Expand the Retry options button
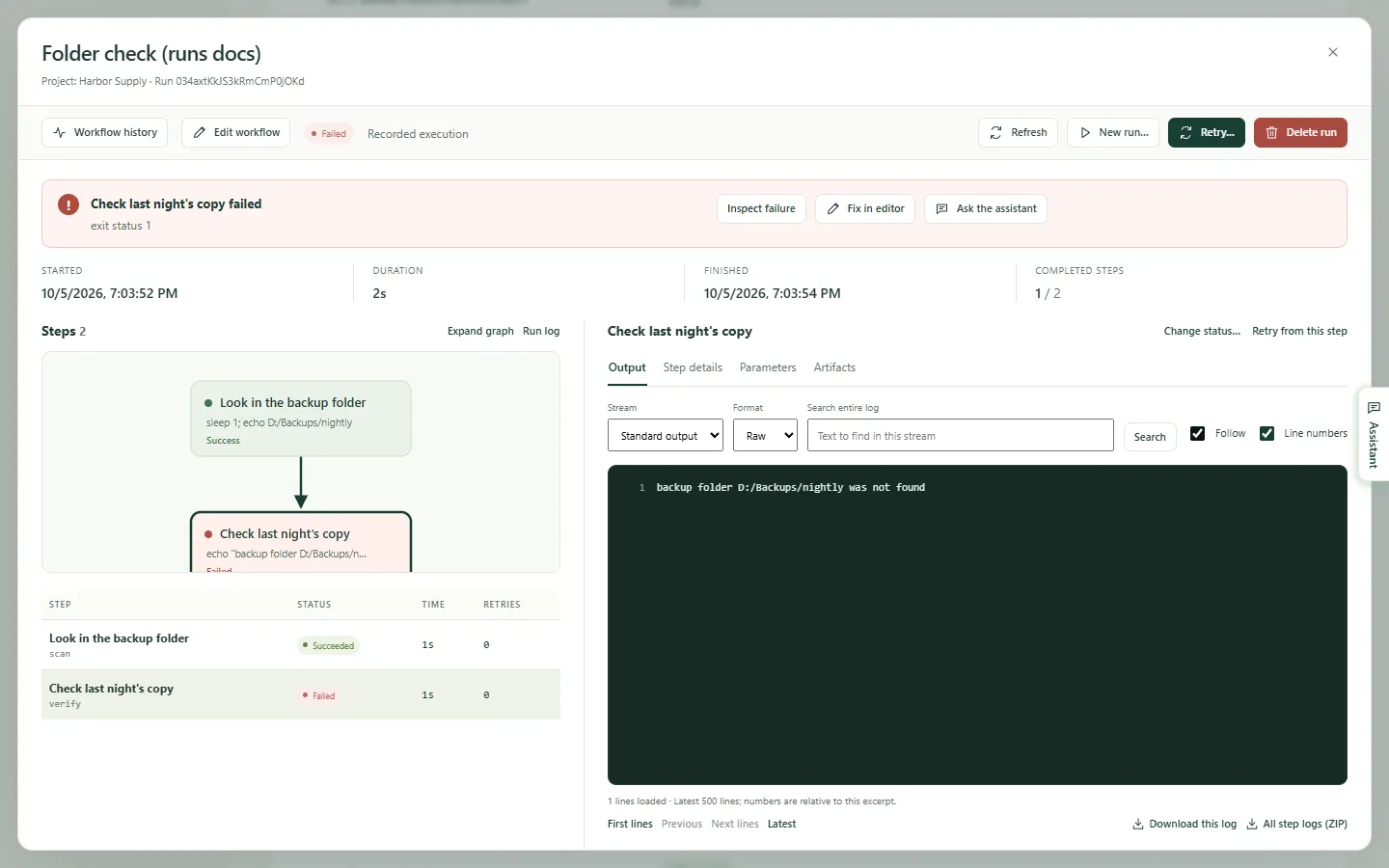 coord(1207,133)
